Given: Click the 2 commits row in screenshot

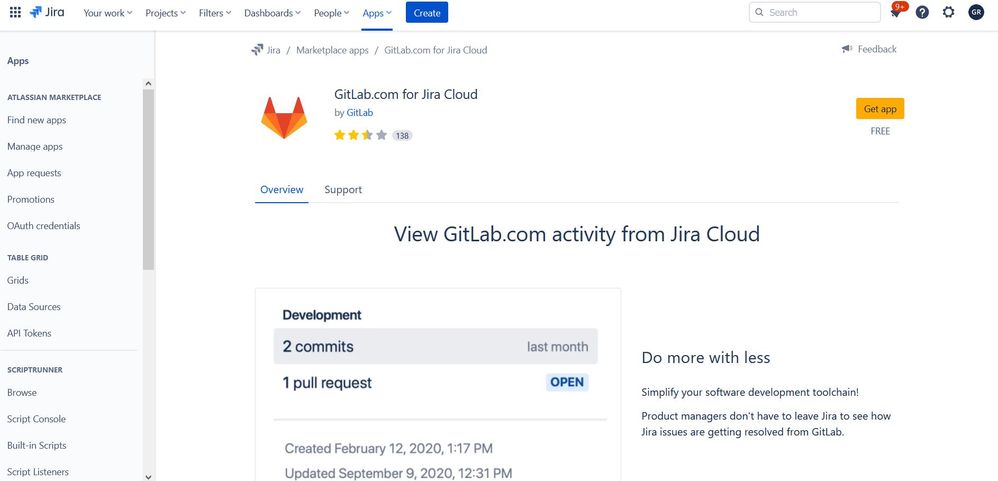Looking at the screenshot, I should pyautogui.click(x=435, y=347).
